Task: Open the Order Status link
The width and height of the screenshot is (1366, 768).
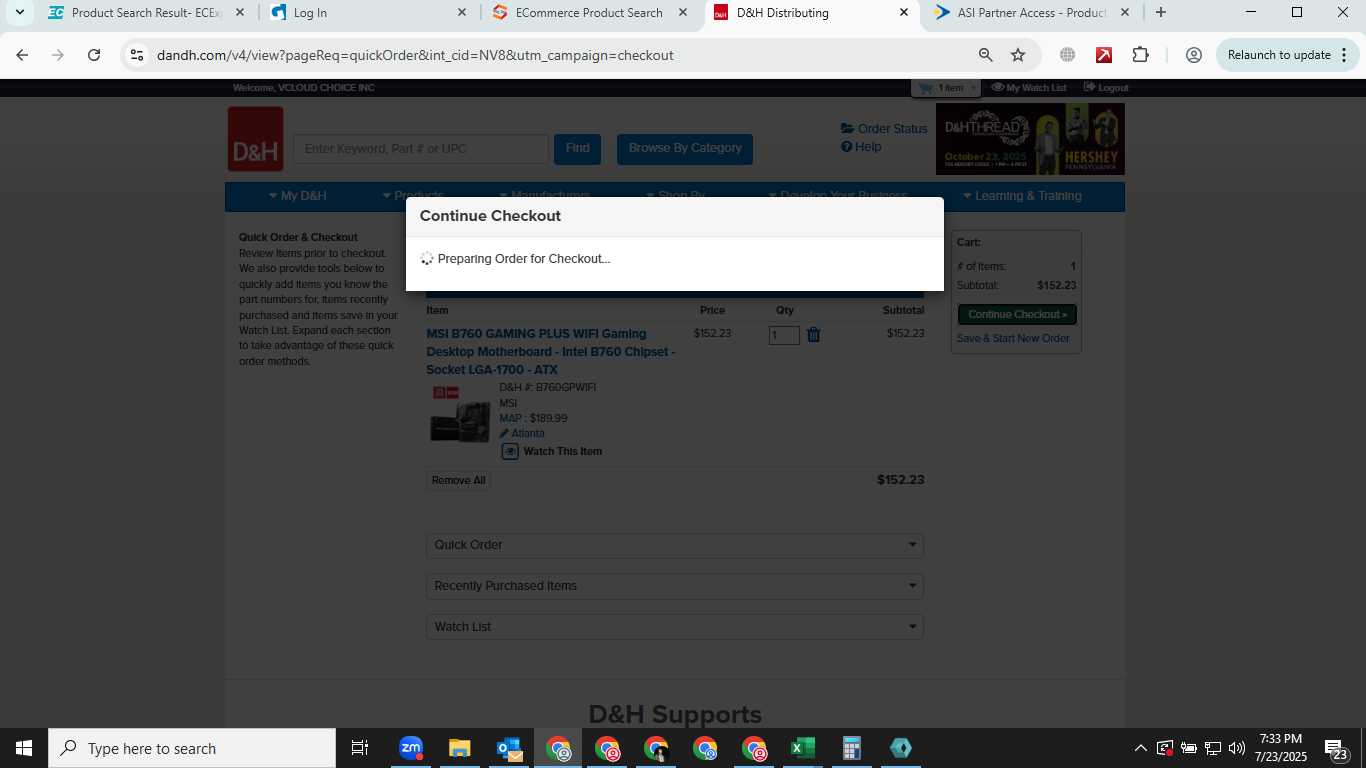Action: point(885,129)
